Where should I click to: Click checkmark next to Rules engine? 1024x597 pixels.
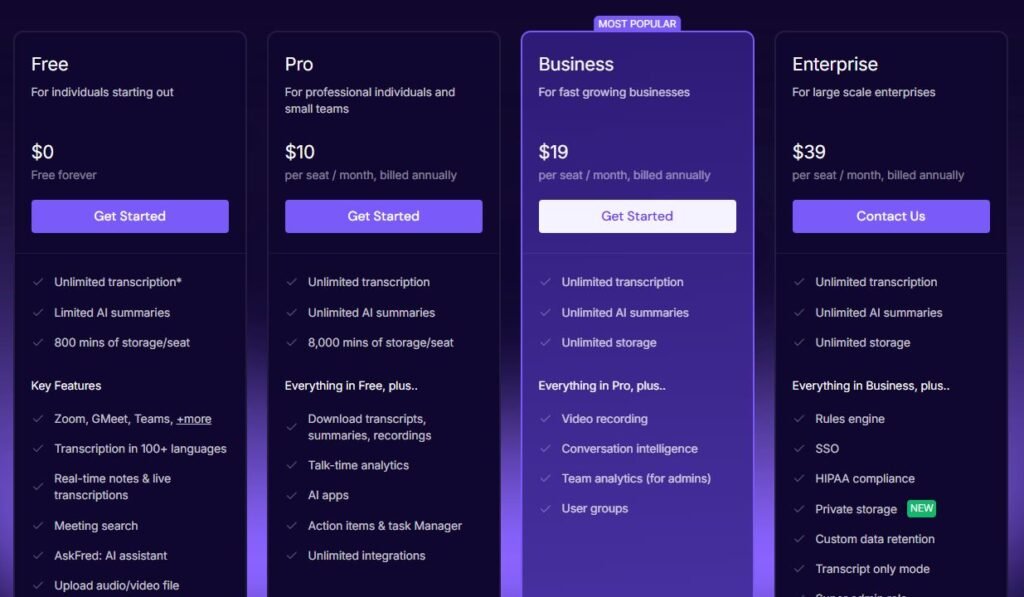tap(799, 419)
